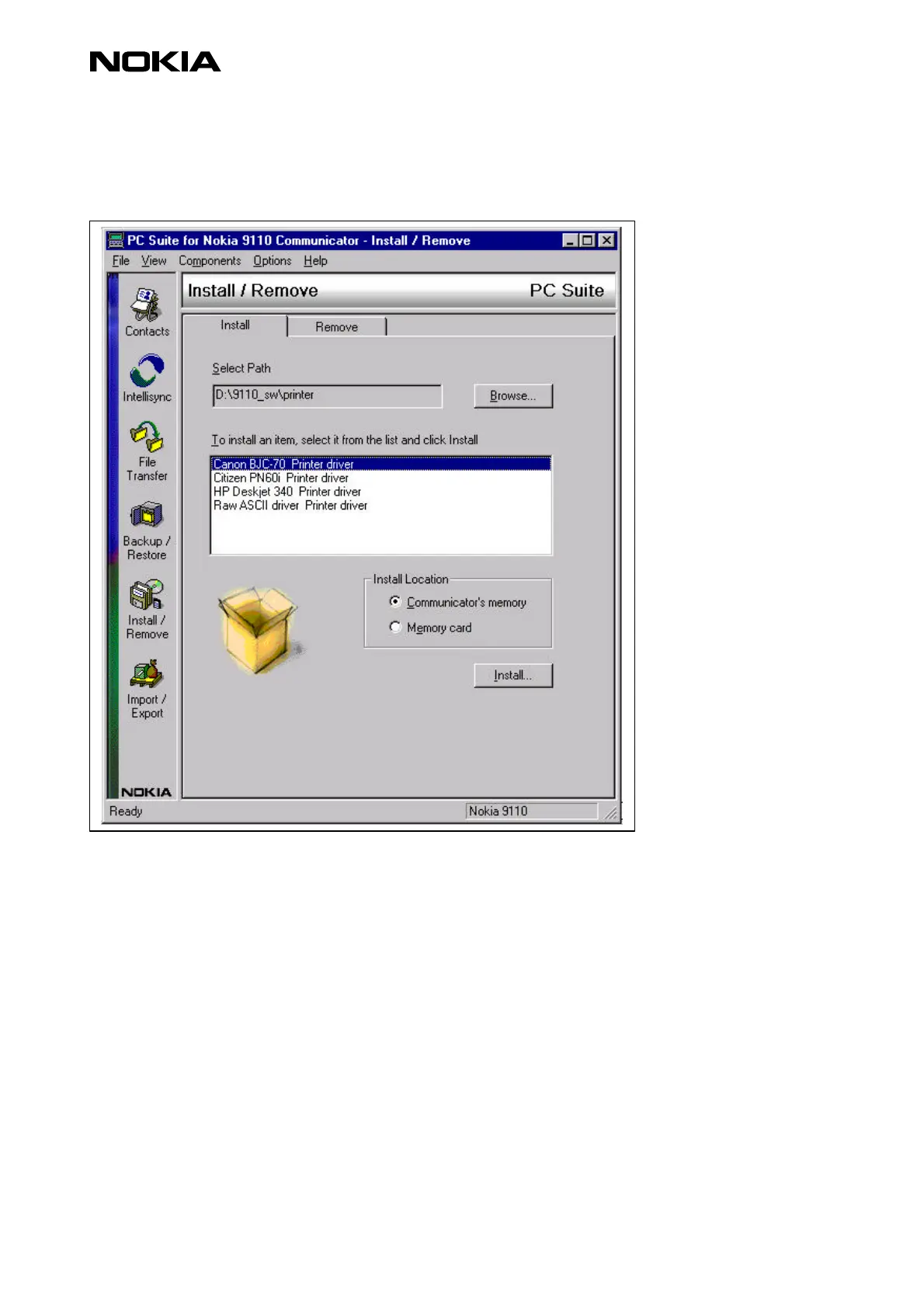Viewport: 924px width, 1308px height.
Task: Open the Options menu
Action: click(272, 261)
